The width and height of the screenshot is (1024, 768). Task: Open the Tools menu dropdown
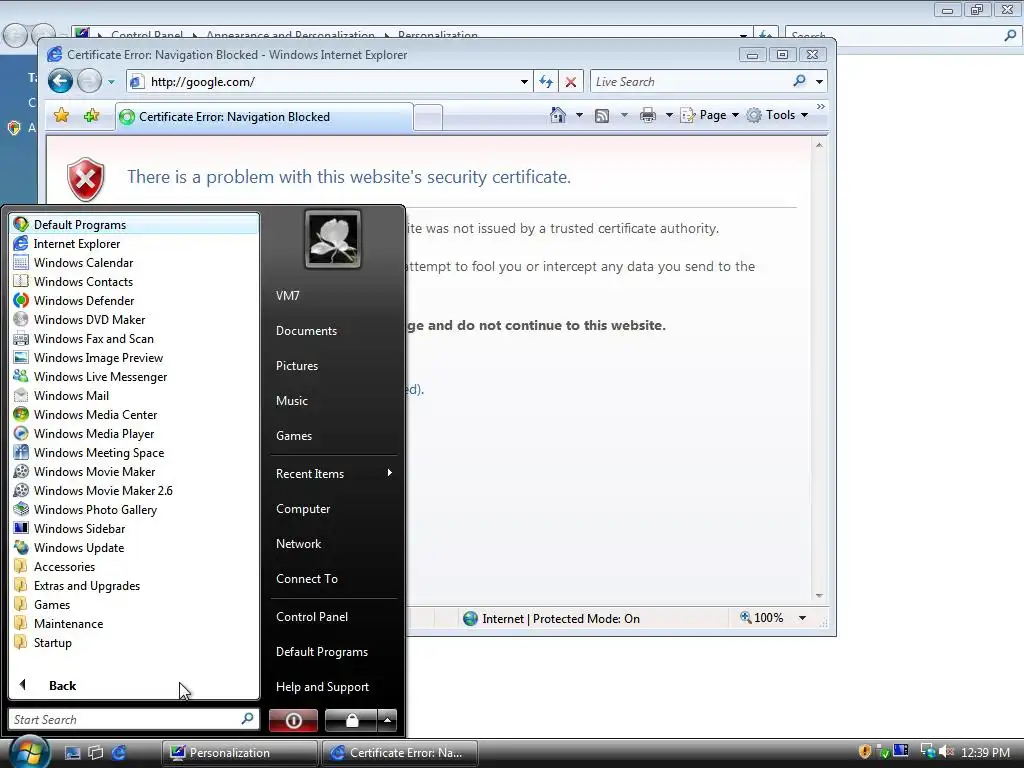[x=777, y=115]
